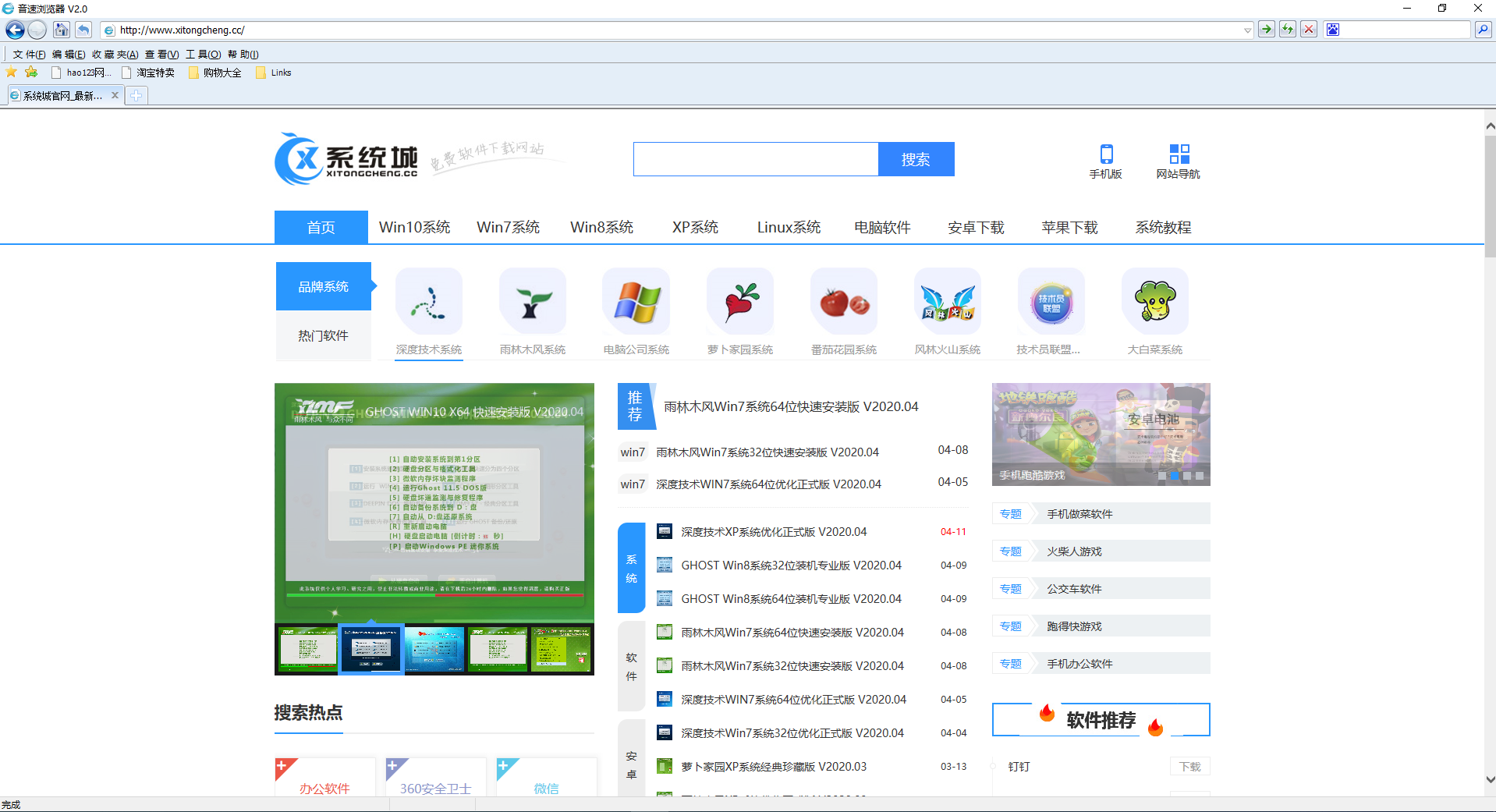The width and height of the screenshot is (1496, 812).
Task: Click the refresh page icon
Action: pos(1288,30)
